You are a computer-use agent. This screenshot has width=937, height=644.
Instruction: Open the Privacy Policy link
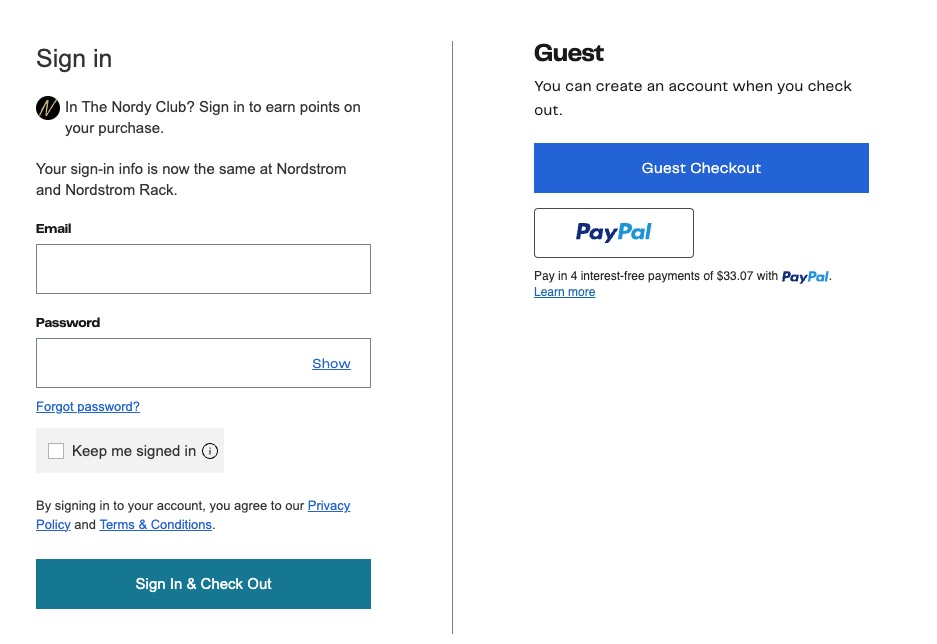(x=328, y=506)
